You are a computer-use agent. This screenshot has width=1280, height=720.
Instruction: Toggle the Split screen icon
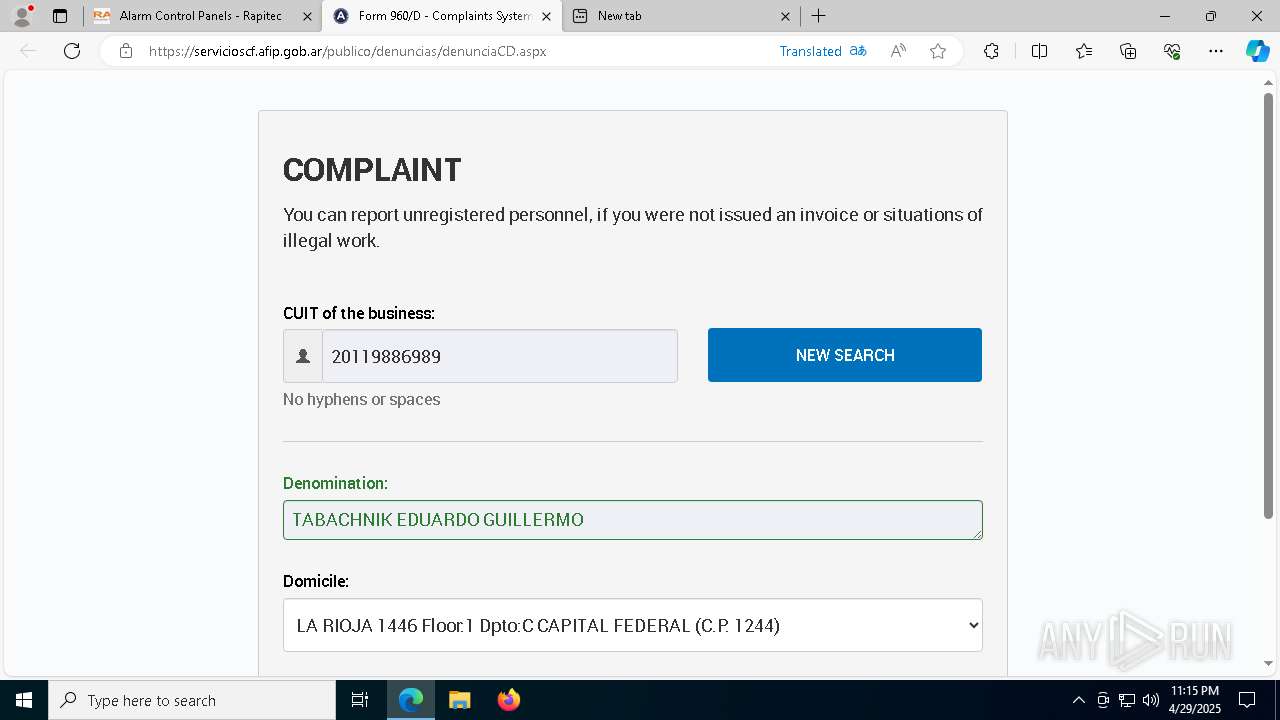pos(1039,51)
